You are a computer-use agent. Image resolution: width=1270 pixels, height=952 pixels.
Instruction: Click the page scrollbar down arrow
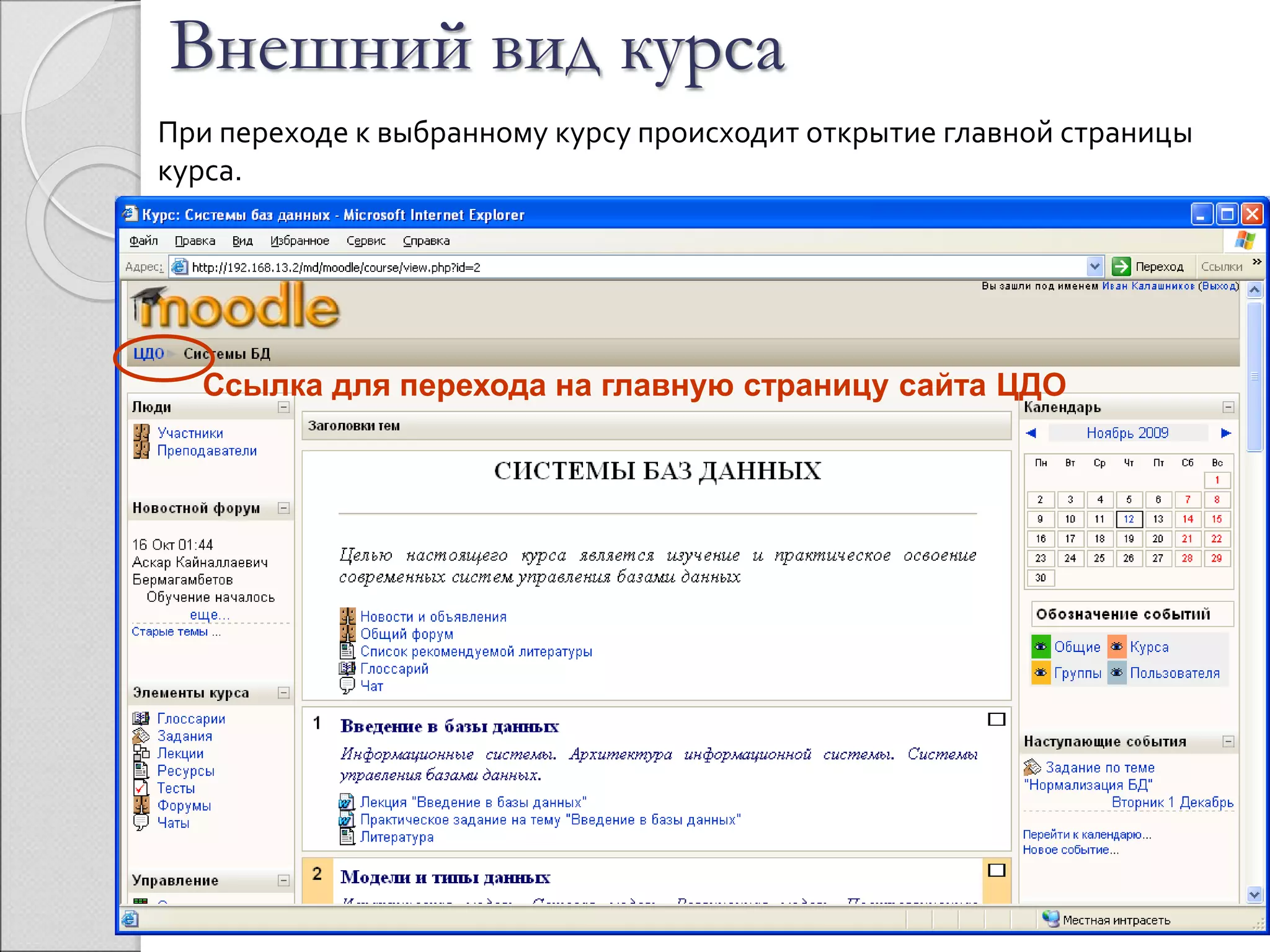pyautogui.click(x=1254, y=894)
